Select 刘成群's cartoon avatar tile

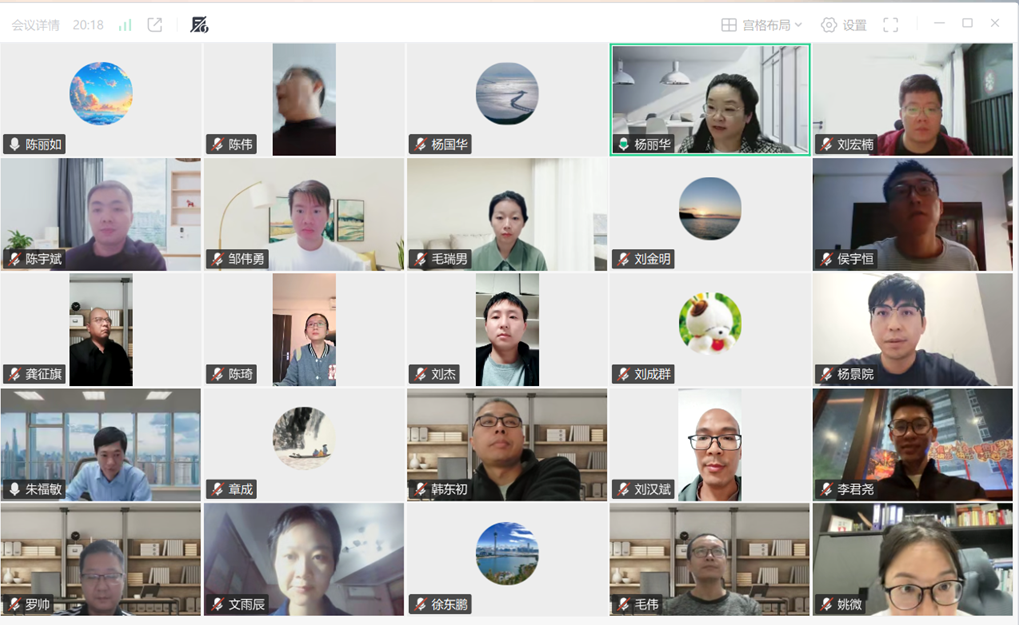click(710, 323)
